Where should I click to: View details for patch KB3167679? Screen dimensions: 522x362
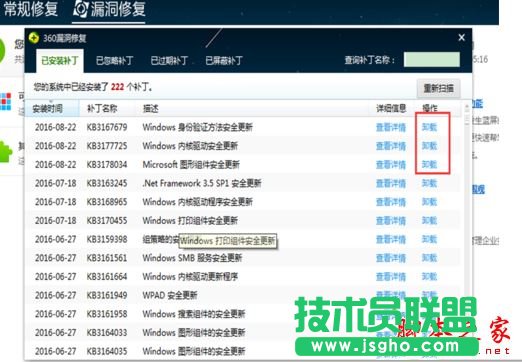point(391,127)
